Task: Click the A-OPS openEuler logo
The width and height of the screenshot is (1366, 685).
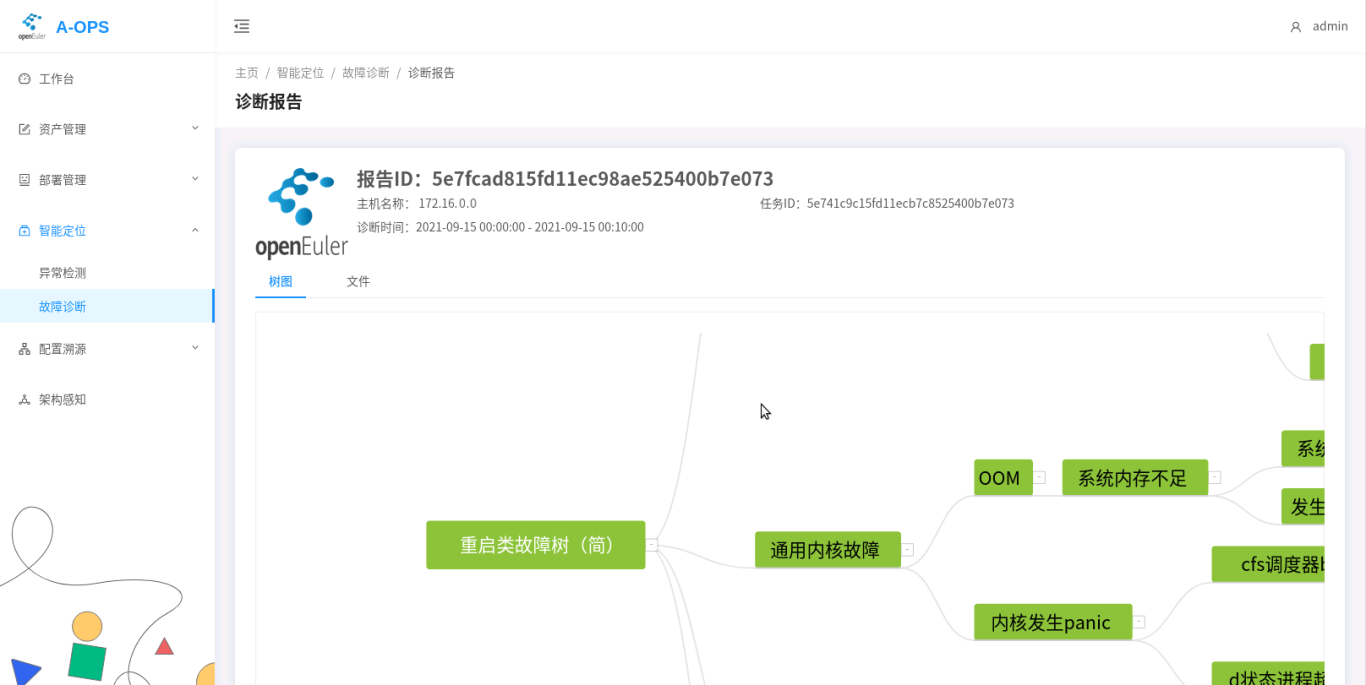Action: [64, 27]
